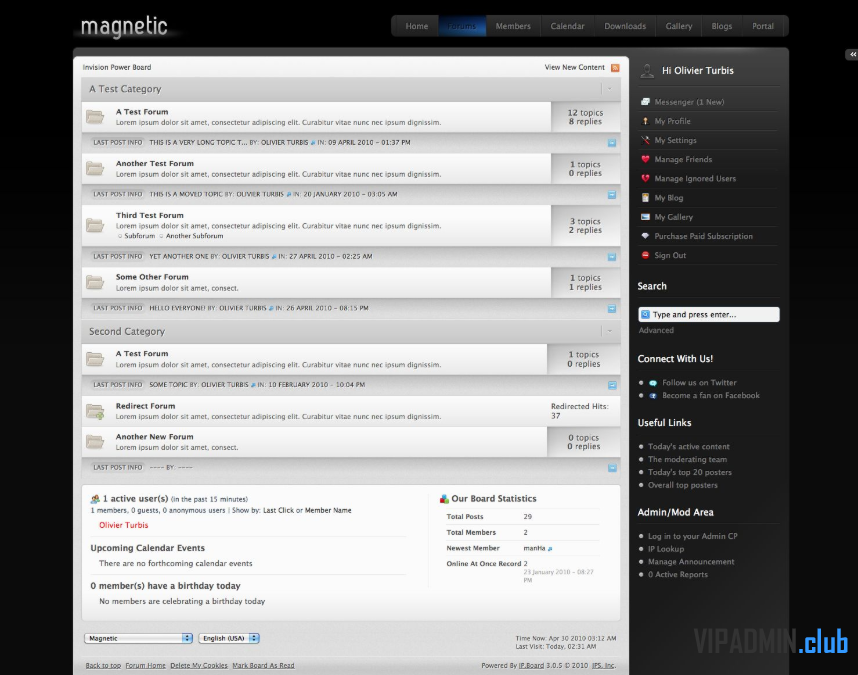Click Back to top link
This screenshot has width=858, height=675.
103,666
